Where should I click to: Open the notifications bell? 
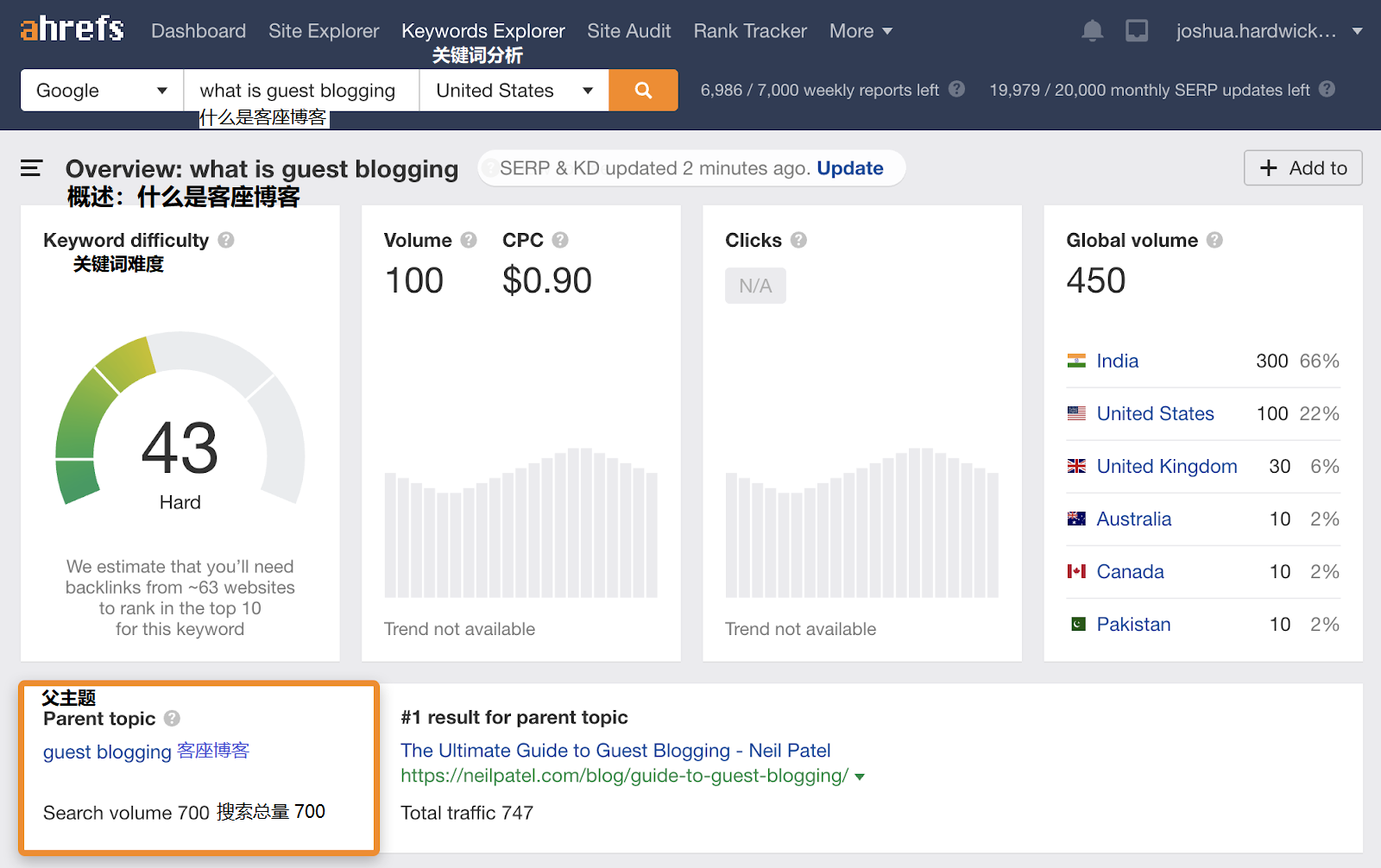pos(1092,31)
